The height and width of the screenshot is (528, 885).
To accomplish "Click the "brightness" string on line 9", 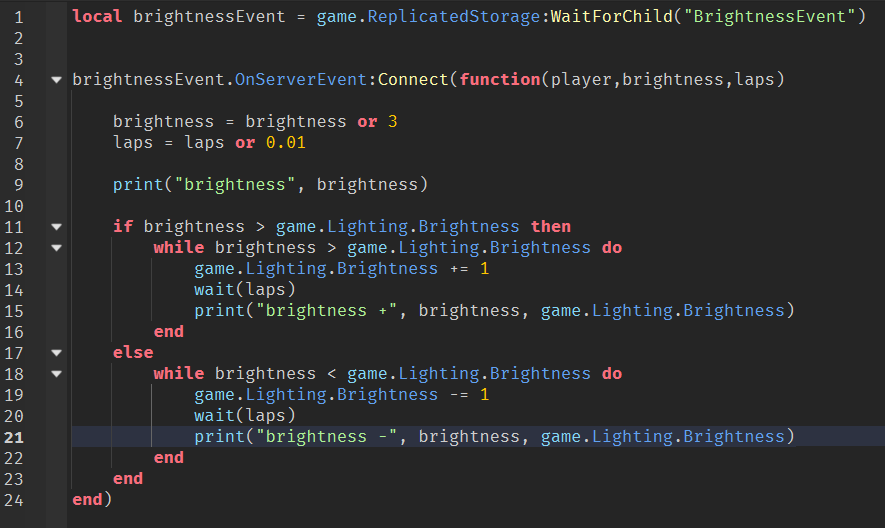I will (x=235, y=185).
